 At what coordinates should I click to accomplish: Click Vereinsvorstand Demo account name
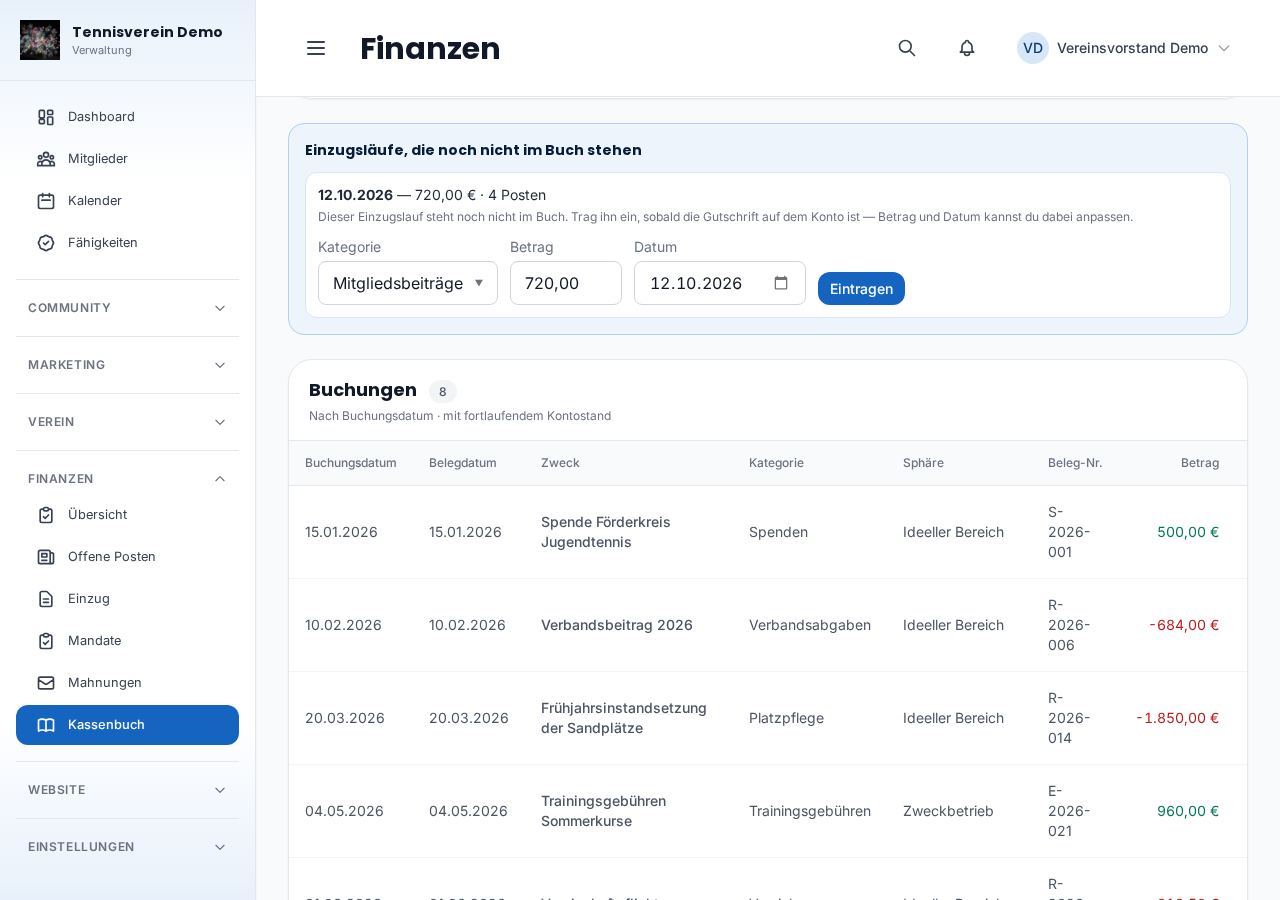(1132, 48)
